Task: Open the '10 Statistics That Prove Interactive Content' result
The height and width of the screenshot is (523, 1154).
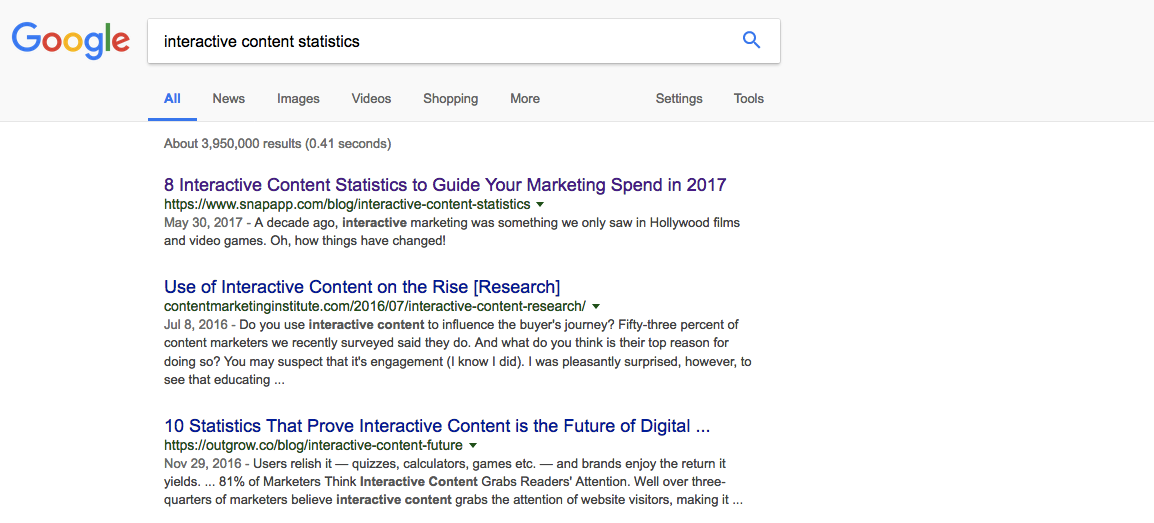Action: (x=437, y=426)
